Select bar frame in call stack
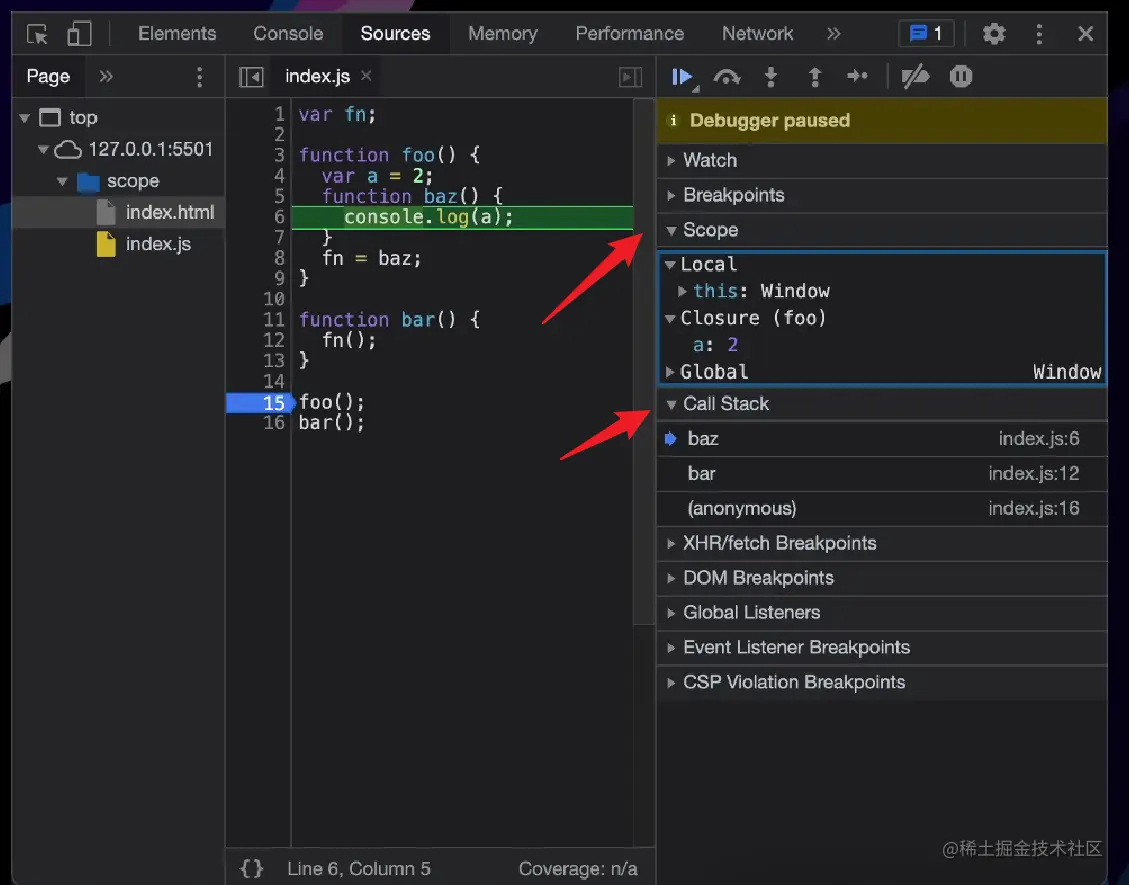 click(x=882, y=473)
